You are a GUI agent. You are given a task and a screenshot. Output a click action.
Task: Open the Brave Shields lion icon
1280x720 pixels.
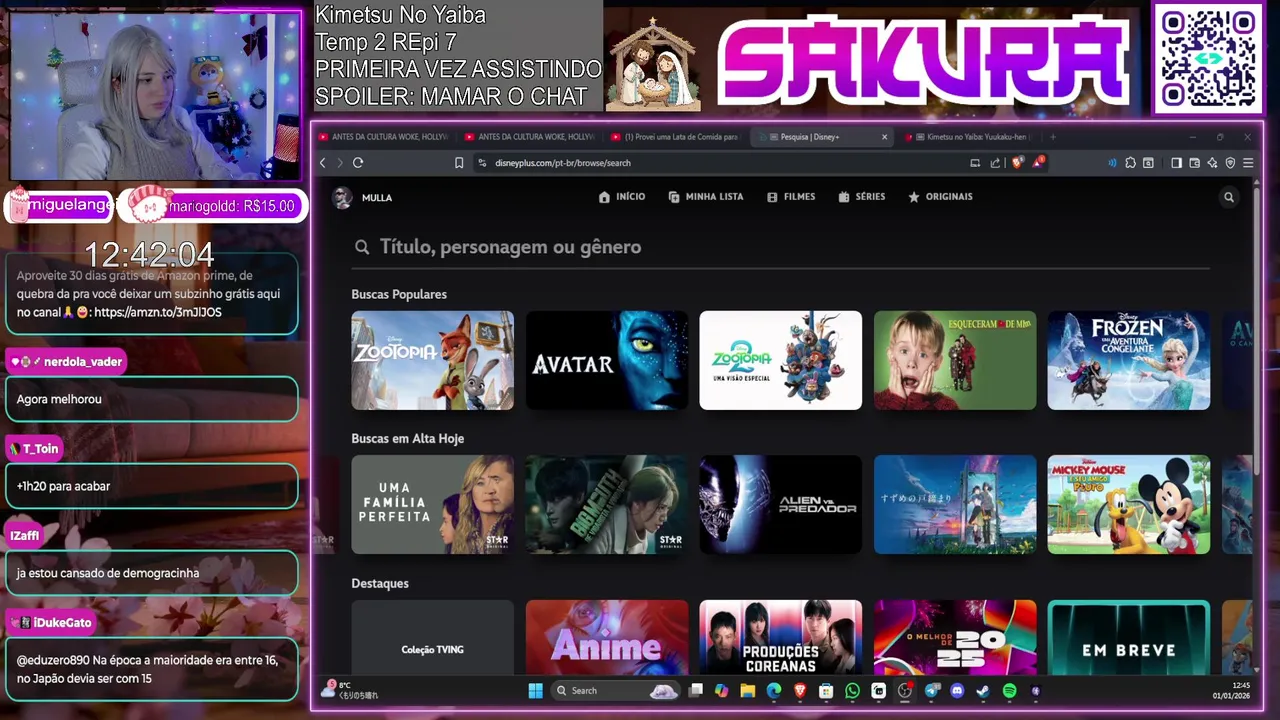(1017, 163)
